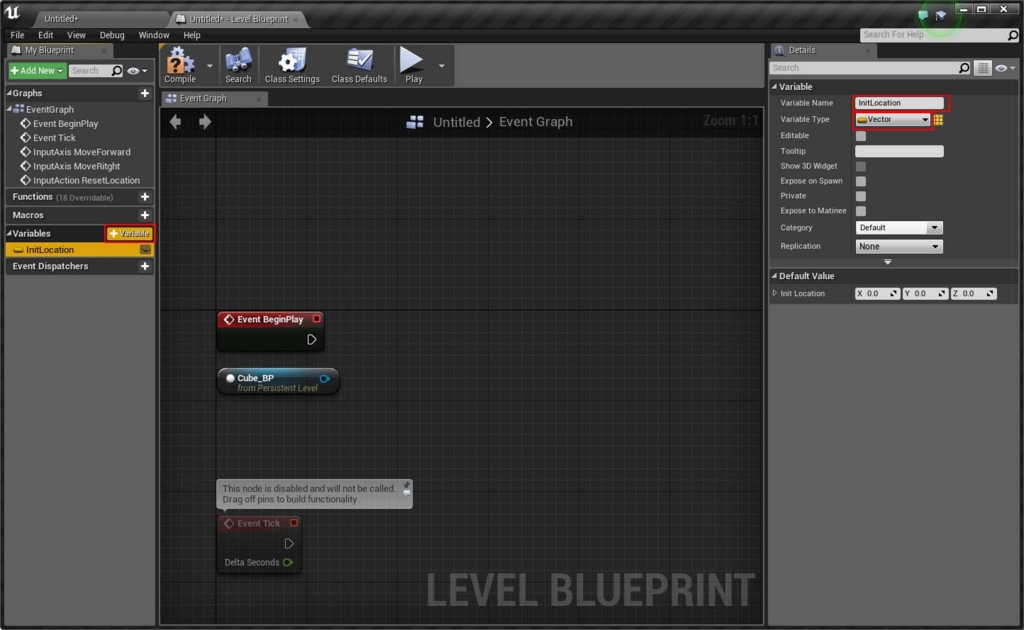1024x630 pixels.
Task: Add a new event dispatcher
Action: click(145, 266)
